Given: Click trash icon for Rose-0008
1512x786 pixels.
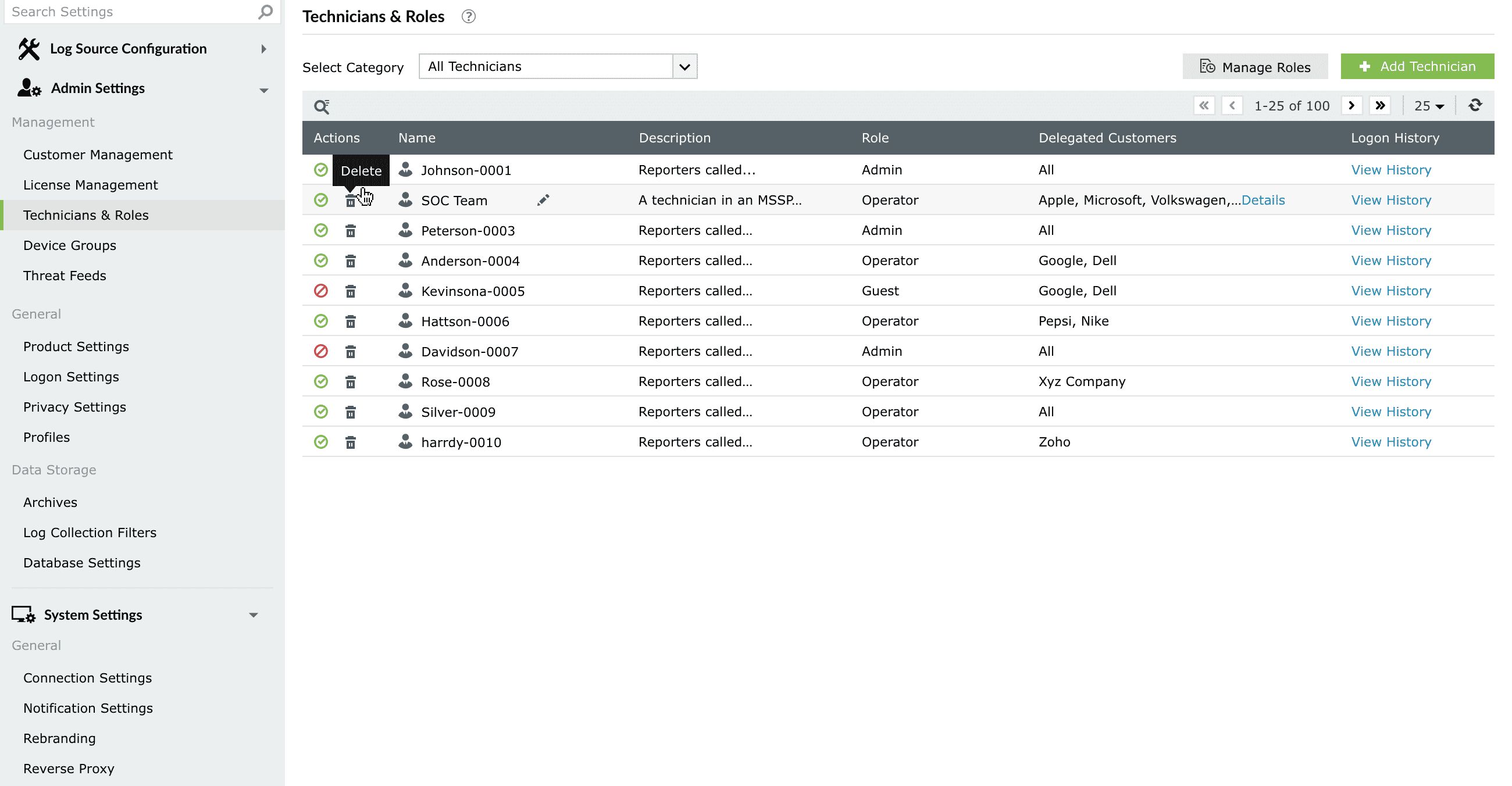Looking at the screenshot, I should point(351,383).
